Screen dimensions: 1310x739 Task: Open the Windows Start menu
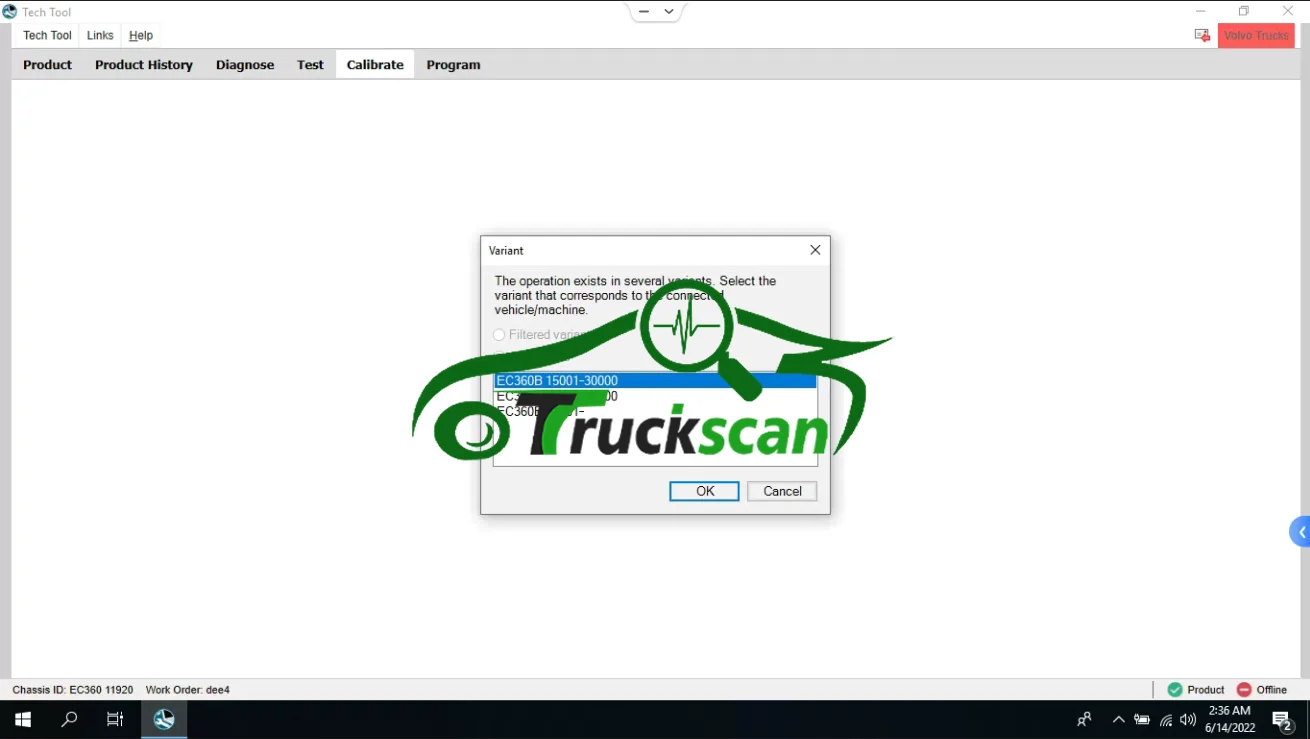click(x=23, y=719)
